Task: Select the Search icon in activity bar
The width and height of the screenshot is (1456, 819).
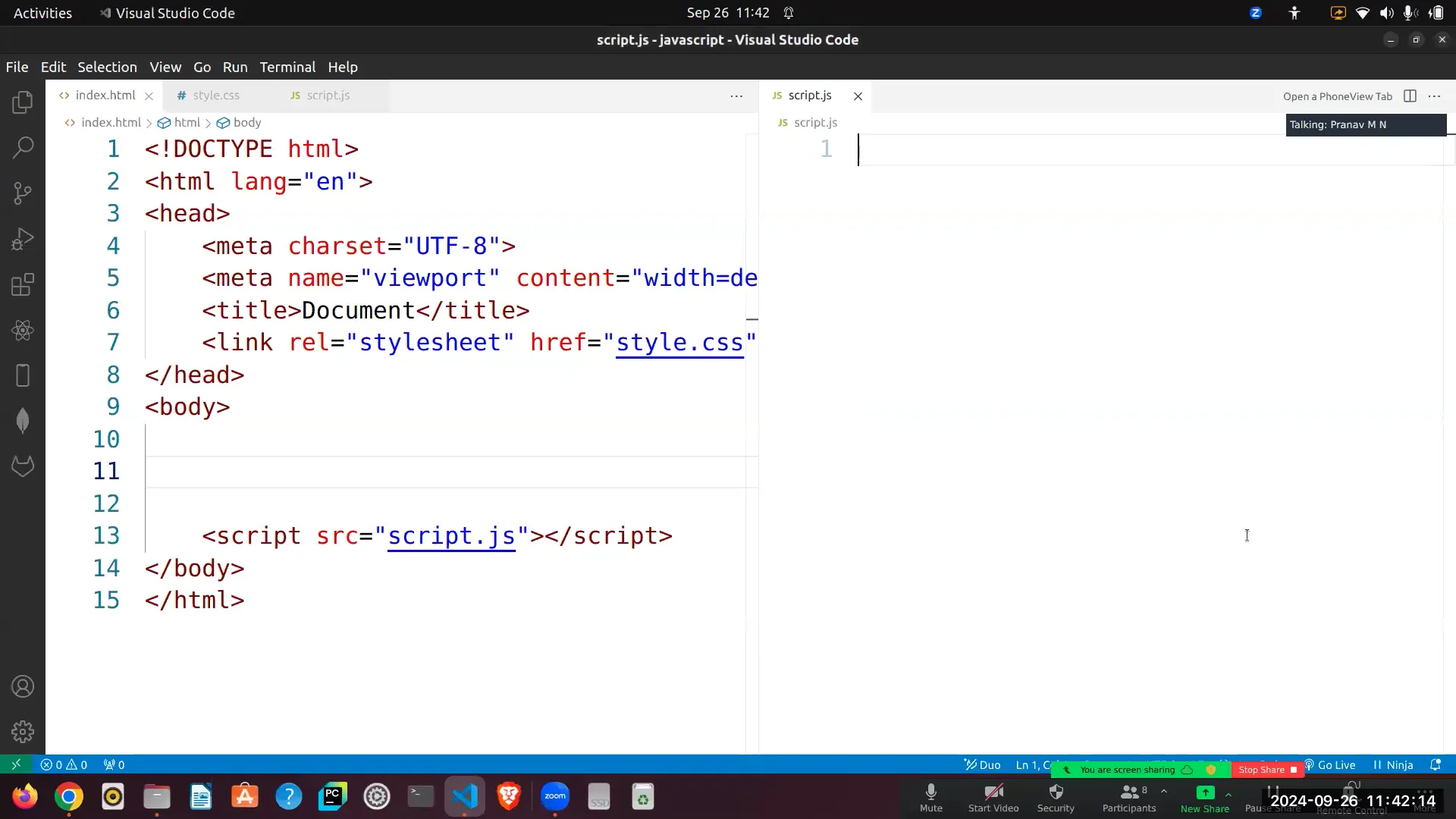Action: pyautogui.click(x=23, y=147)
